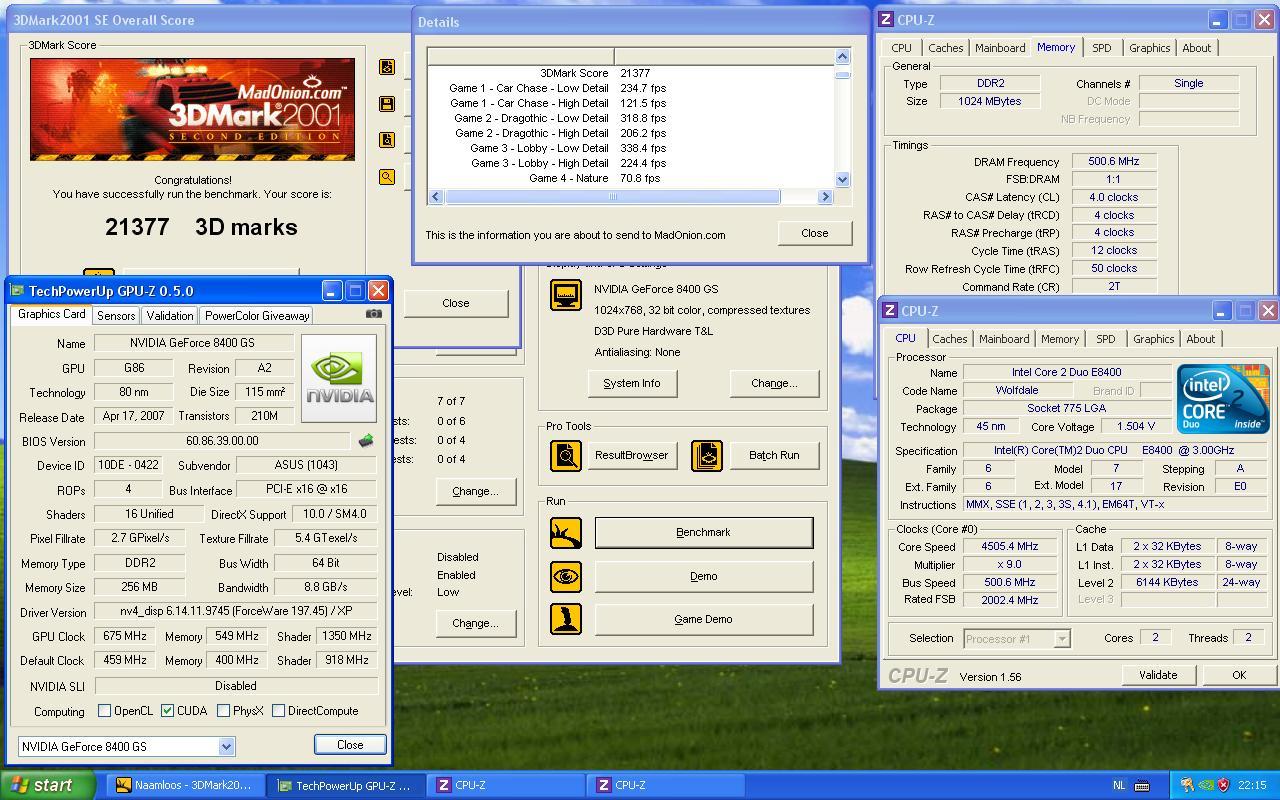
Task: Open the Processor #1 selection dropdown
Action: coord(1062,638)
